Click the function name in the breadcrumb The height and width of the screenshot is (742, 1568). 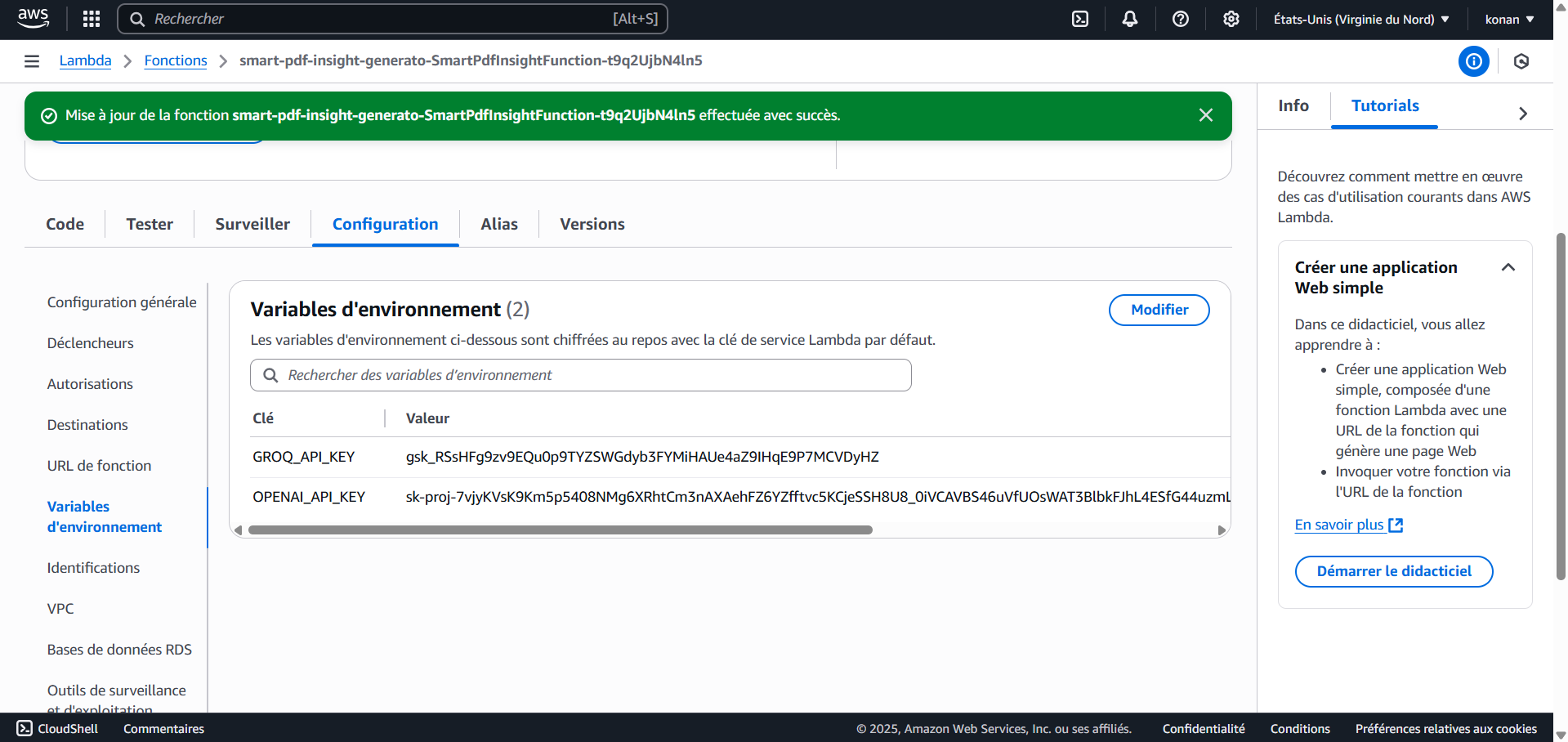click(x=471, y=60)
